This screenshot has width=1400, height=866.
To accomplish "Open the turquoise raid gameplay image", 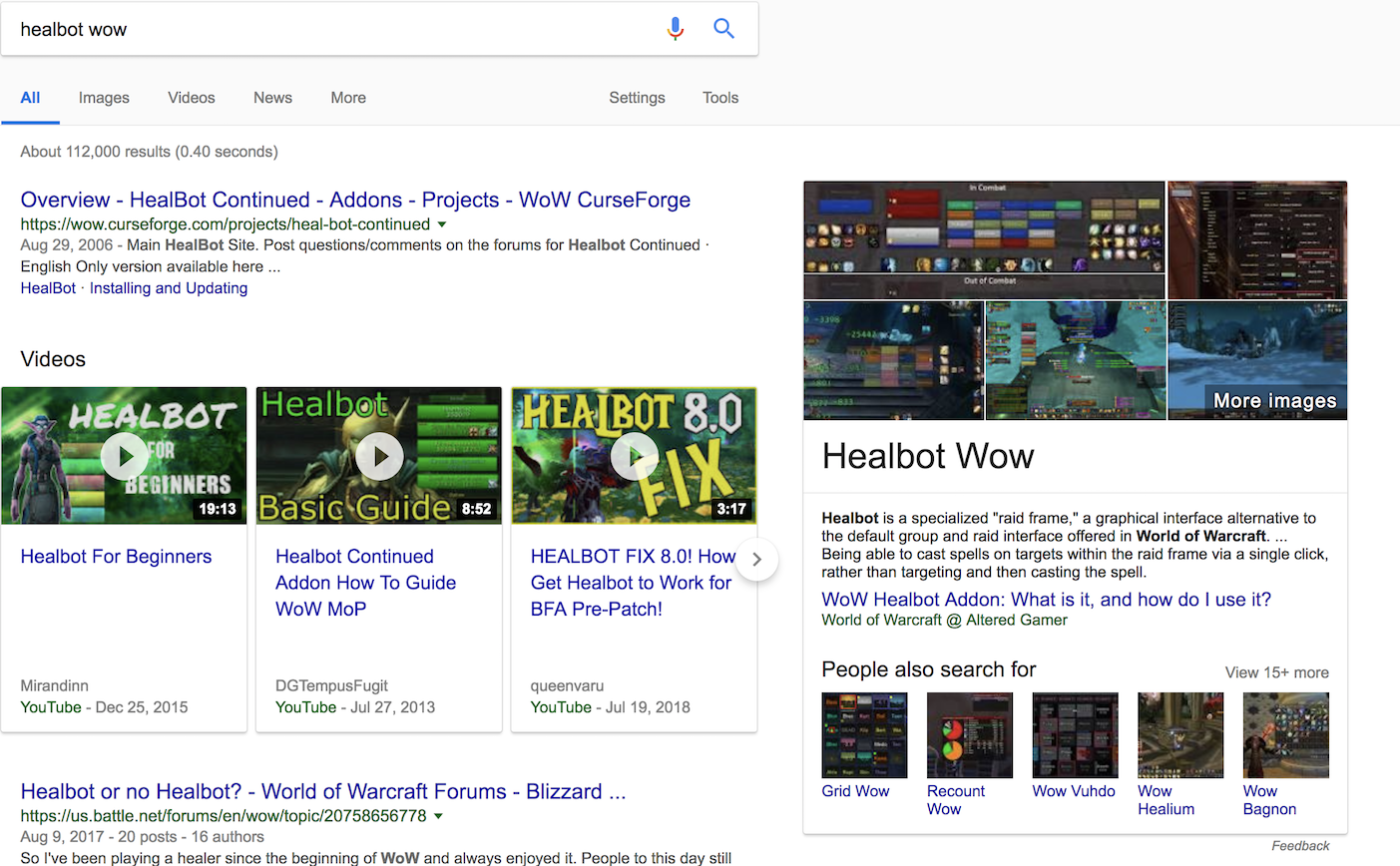I will (1076, 360).
